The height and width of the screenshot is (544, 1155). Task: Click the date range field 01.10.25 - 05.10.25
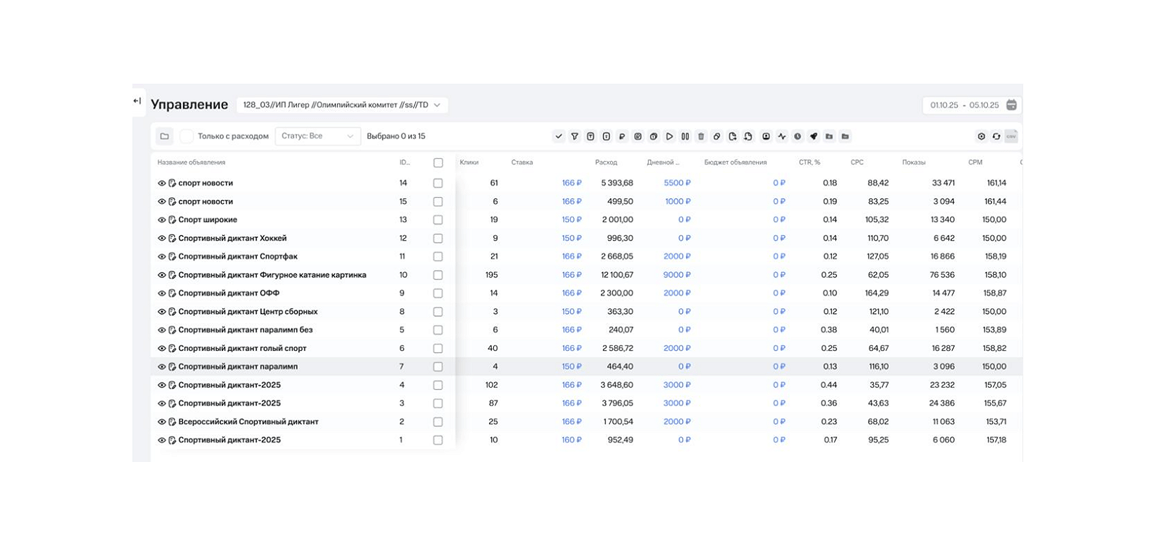coord(964,105)
